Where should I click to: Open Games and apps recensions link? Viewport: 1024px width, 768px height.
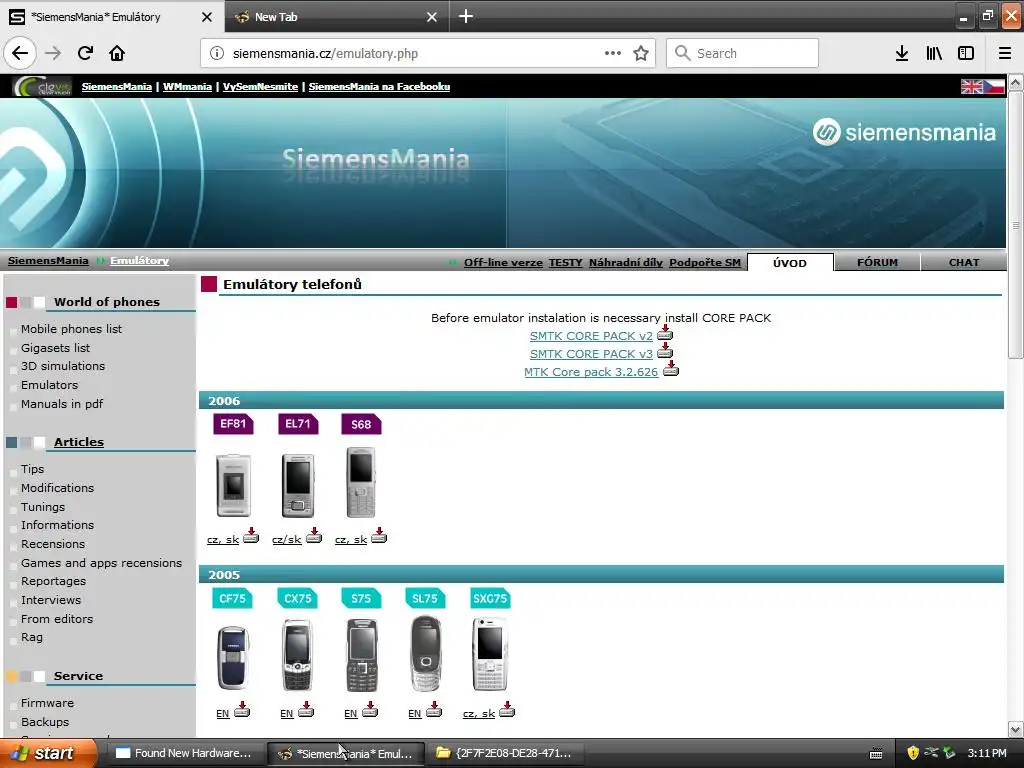[101, 563]
